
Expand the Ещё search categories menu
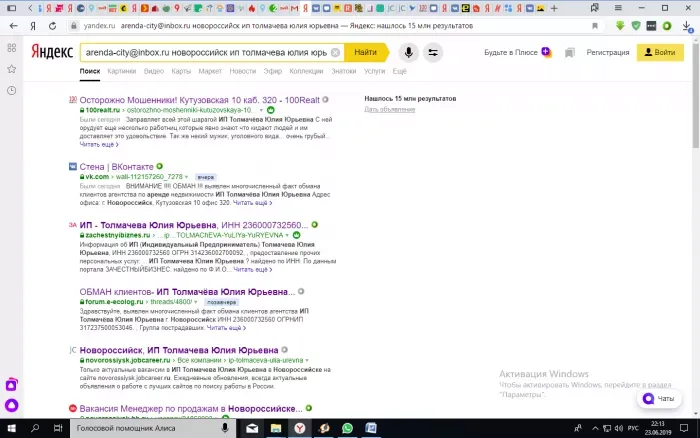tap(399, 71)
